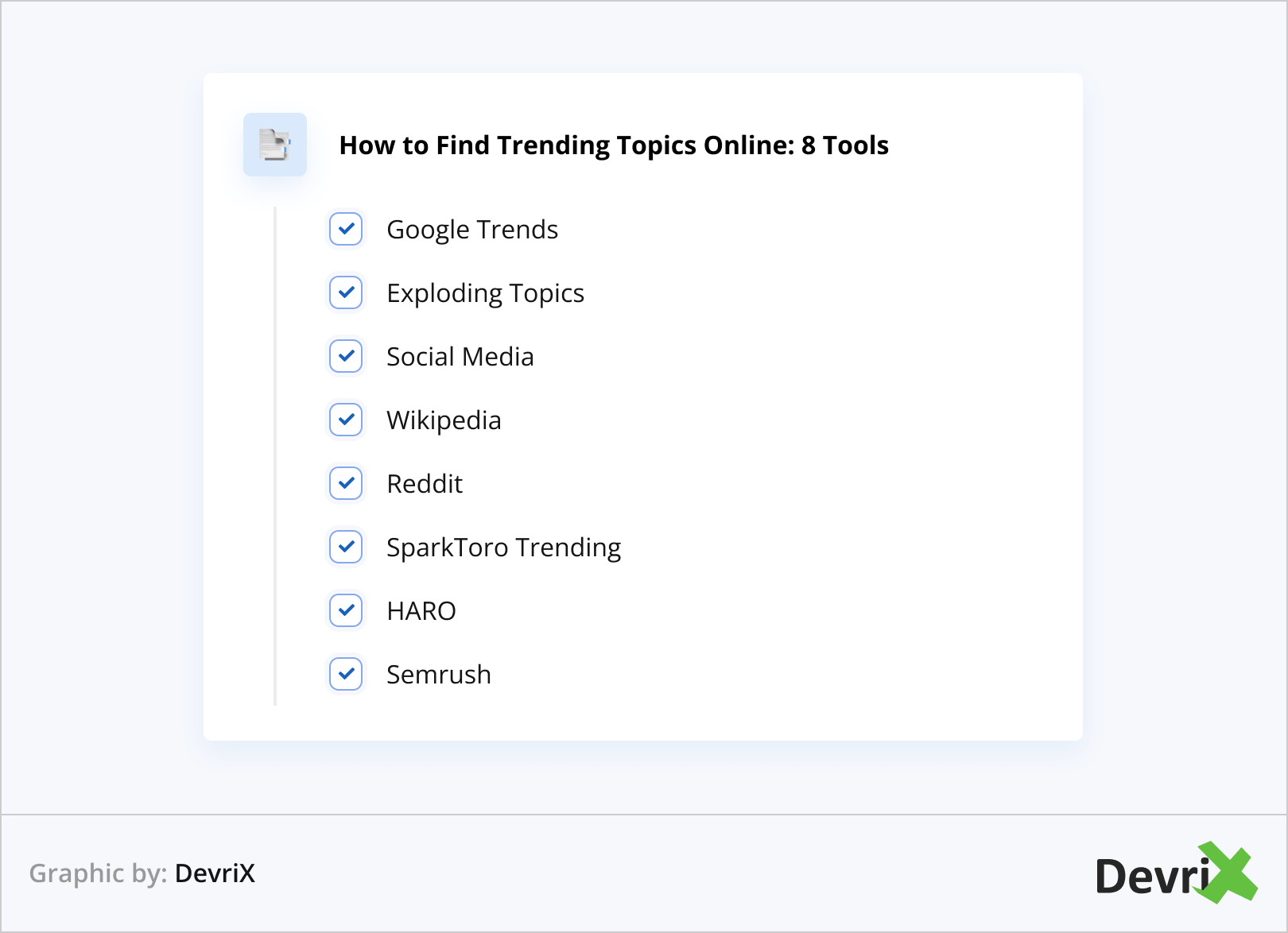The height and width of the screenshot is (933, 1288).
Task: Click the "Graphic by: DevriX" credit text
Action: tap(142, 873)
